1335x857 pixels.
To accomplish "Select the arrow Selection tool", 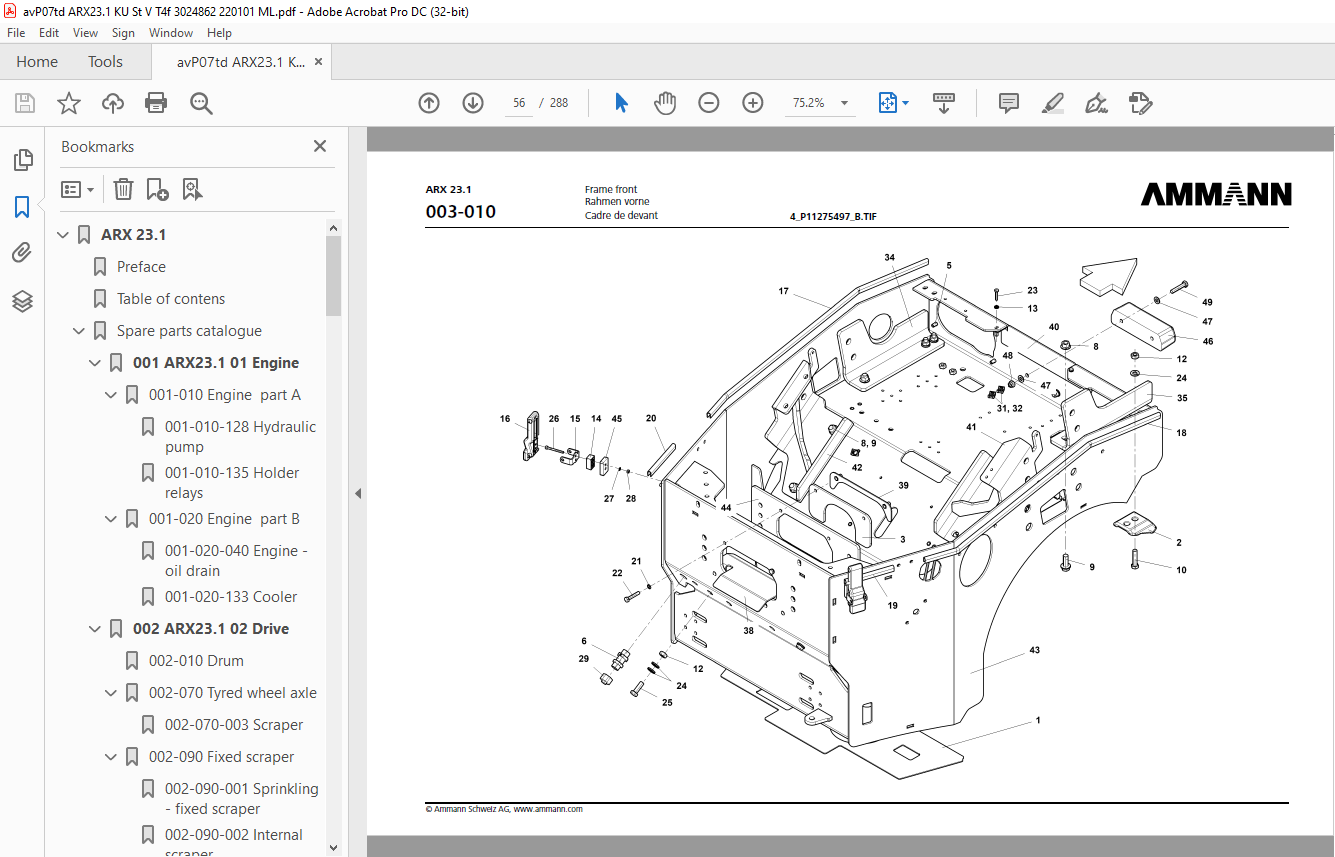I will (x=621, y=103).
